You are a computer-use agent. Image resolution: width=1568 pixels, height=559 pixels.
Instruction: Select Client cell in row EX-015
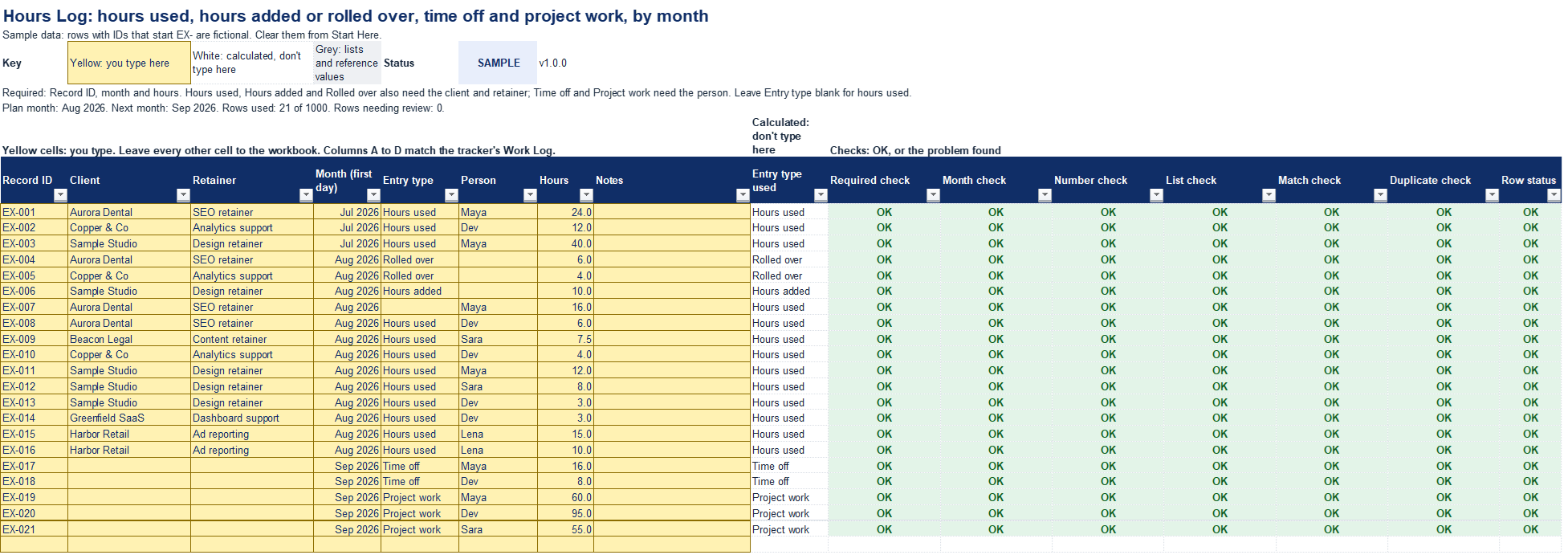point(129,434)
